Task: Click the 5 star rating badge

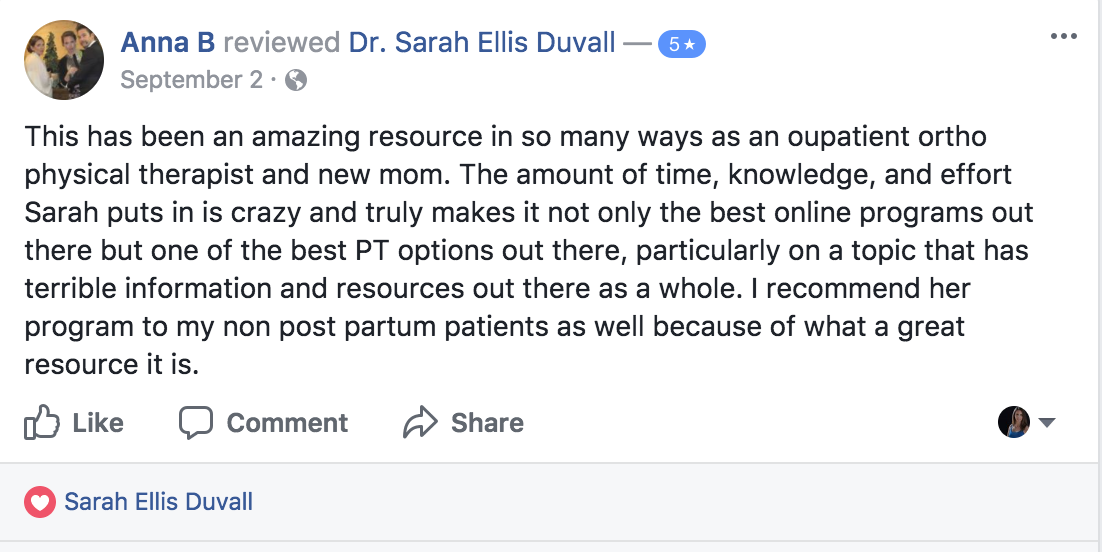Action: click(x=682, y=45)
